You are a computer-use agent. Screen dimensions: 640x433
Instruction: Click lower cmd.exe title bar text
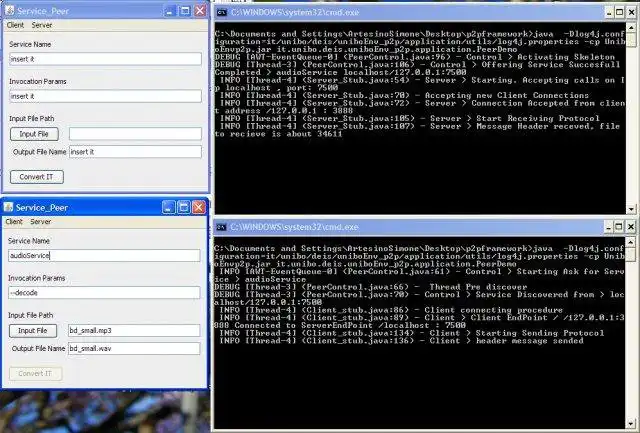[294, 227]
